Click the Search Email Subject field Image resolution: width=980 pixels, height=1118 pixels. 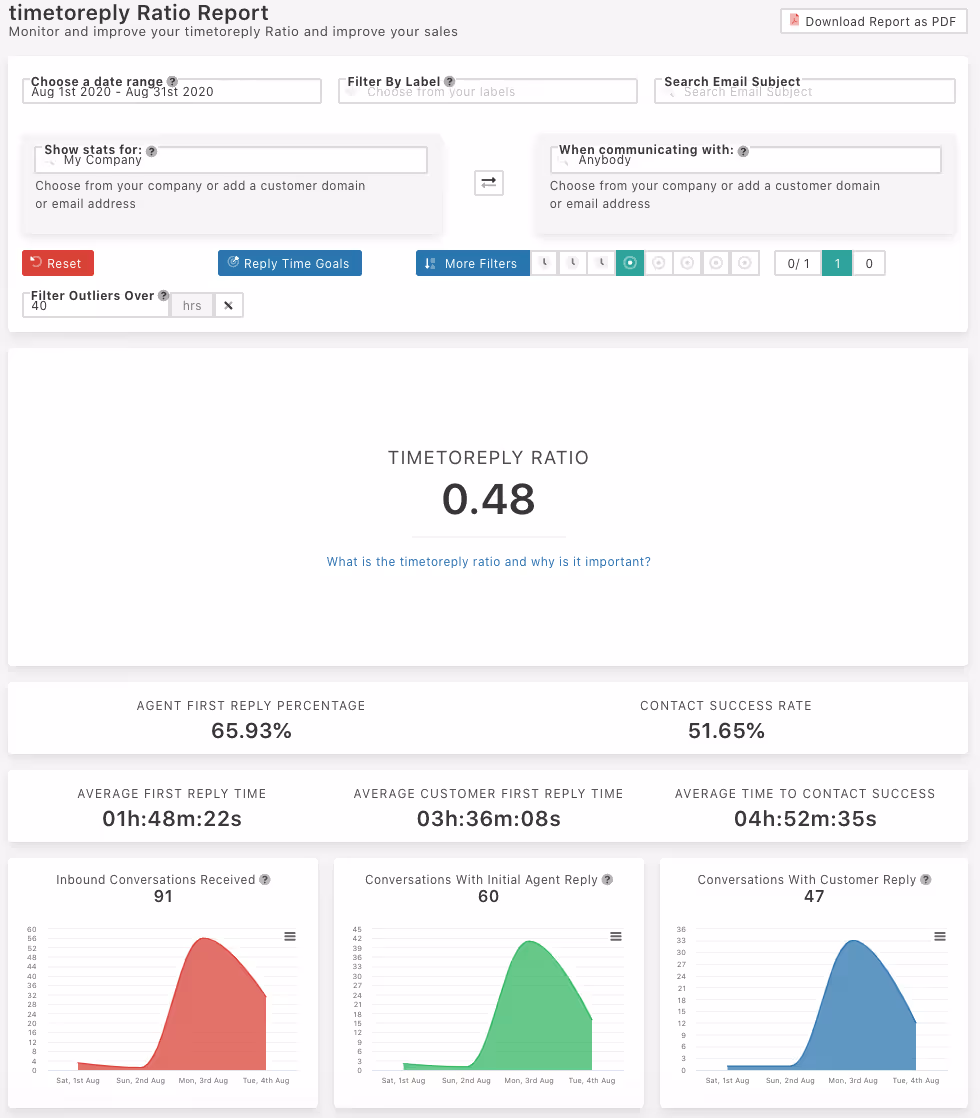tap(805, 91)
